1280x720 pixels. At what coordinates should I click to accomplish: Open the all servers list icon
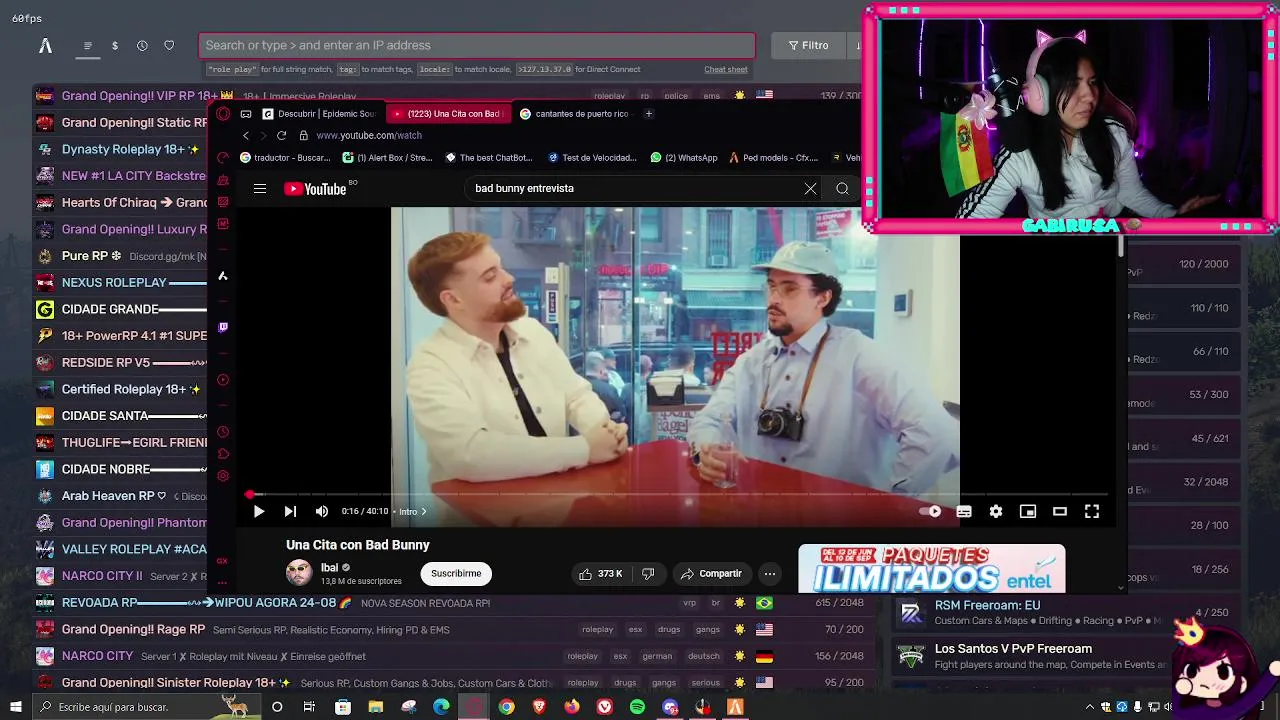88,45
